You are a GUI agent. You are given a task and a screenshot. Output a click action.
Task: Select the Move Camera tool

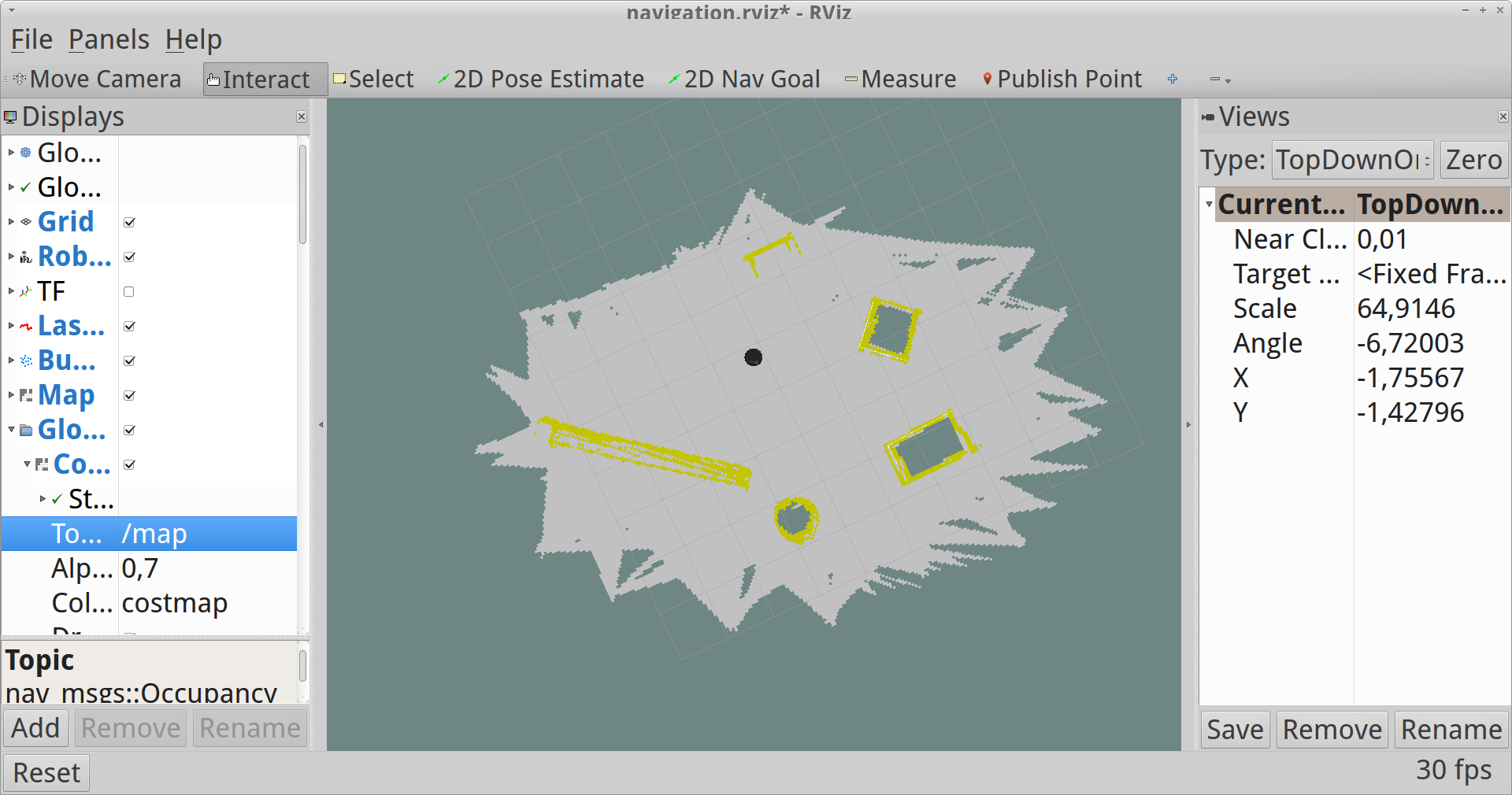96,79
